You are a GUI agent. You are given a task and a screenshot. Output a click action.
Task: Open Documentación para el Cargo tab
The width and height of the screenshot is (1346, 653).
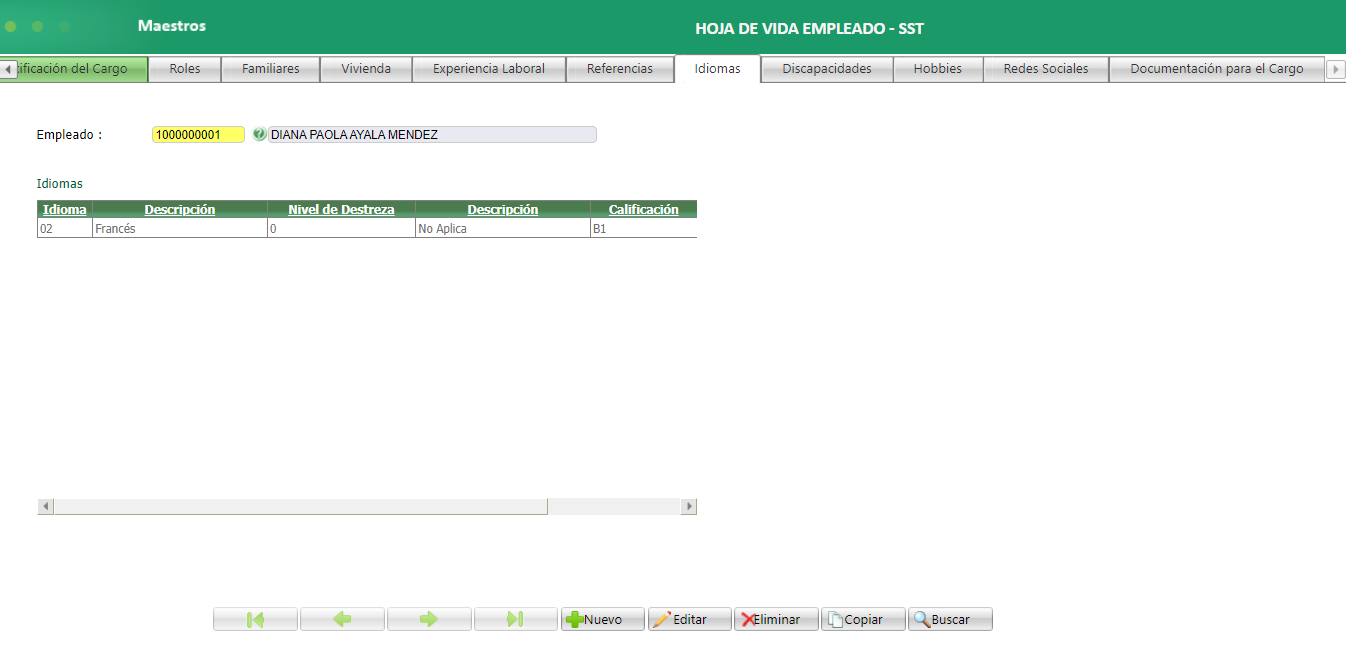[1217, 69]
